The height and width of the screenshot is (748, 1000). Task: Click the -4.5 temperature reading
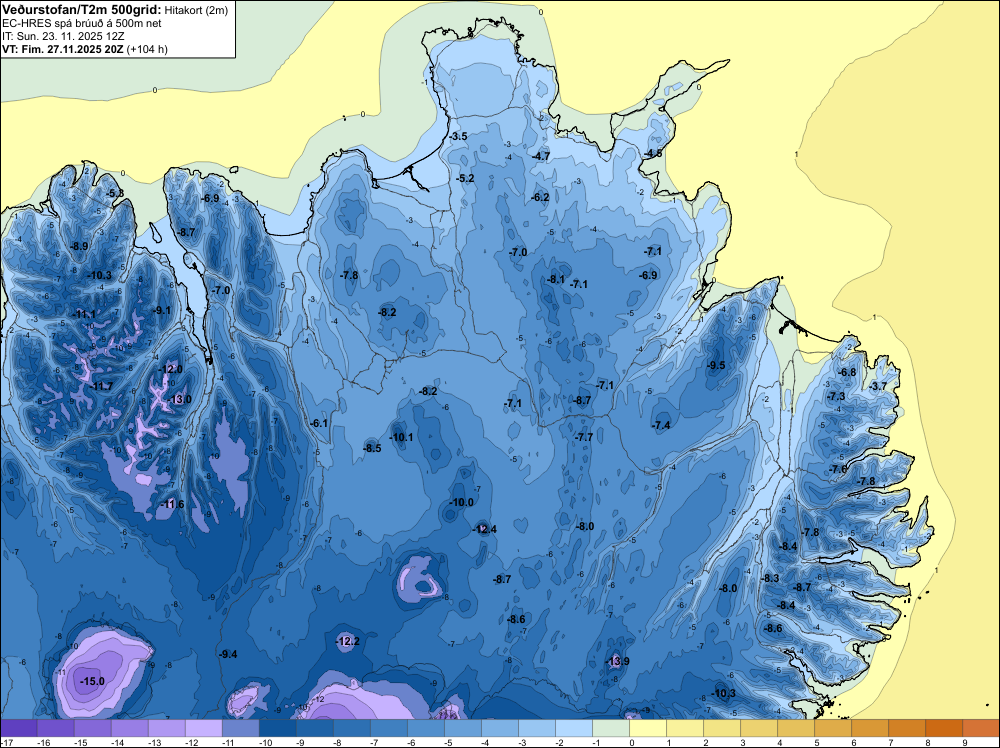click(x=653, y=154)
